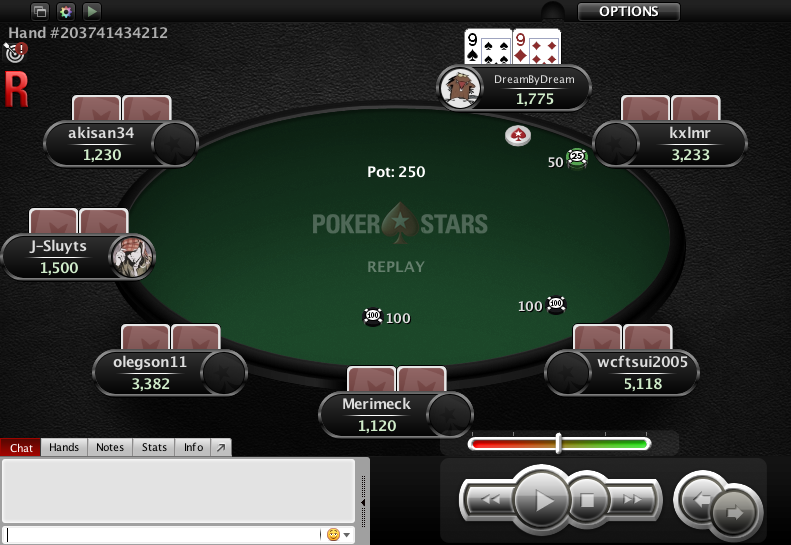Stop the replay with stop button
791x545 pixels.
(x=587, y=500)
